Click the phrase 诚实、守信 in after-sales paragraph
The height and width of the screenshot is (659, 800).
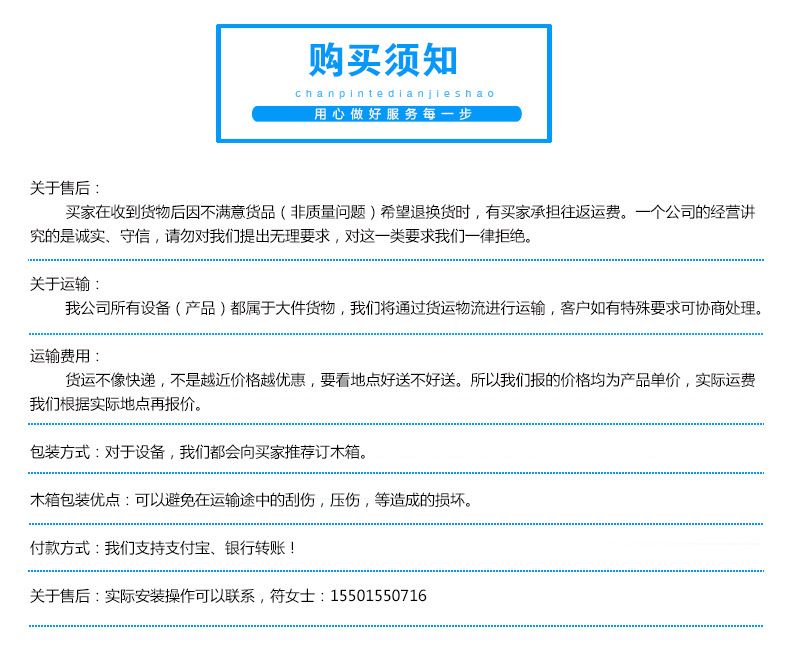[x=115, y=236]
